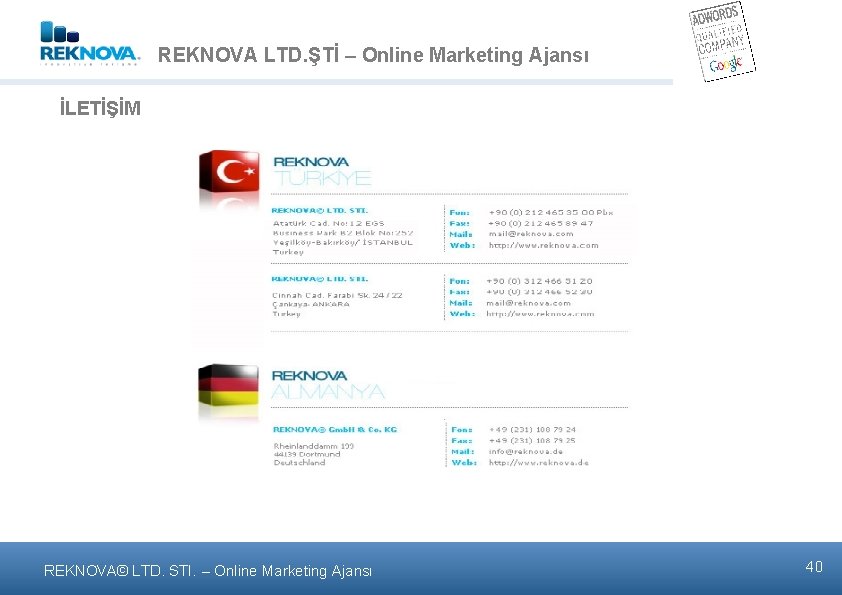This screenshot has height=595, width=842.
Task: Click the '44139 Dortmund' address line
Action: [307, 454]
